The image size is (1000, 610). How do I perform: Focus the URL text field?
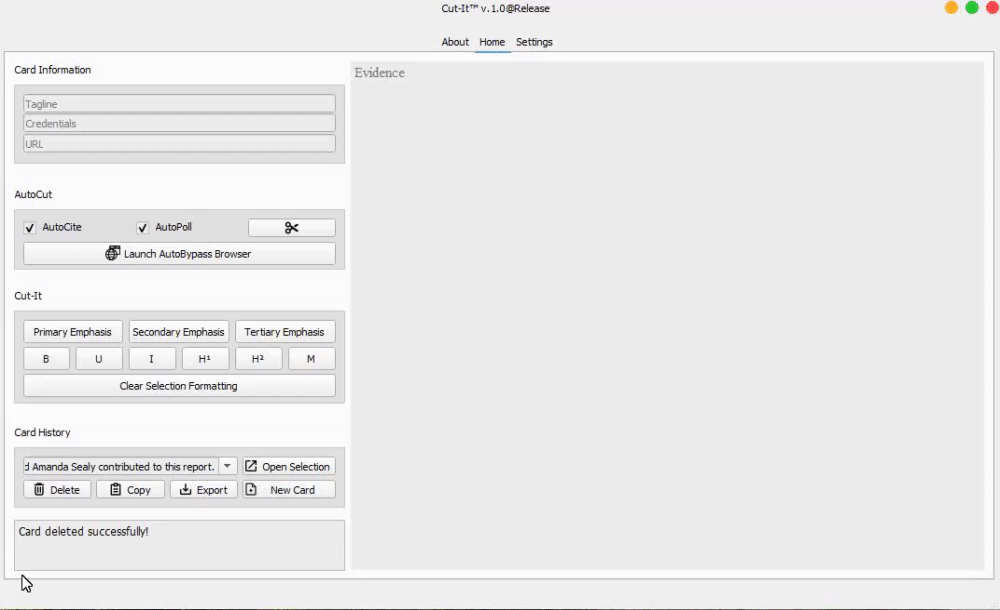pyautogui.click(x=179, y=144)
